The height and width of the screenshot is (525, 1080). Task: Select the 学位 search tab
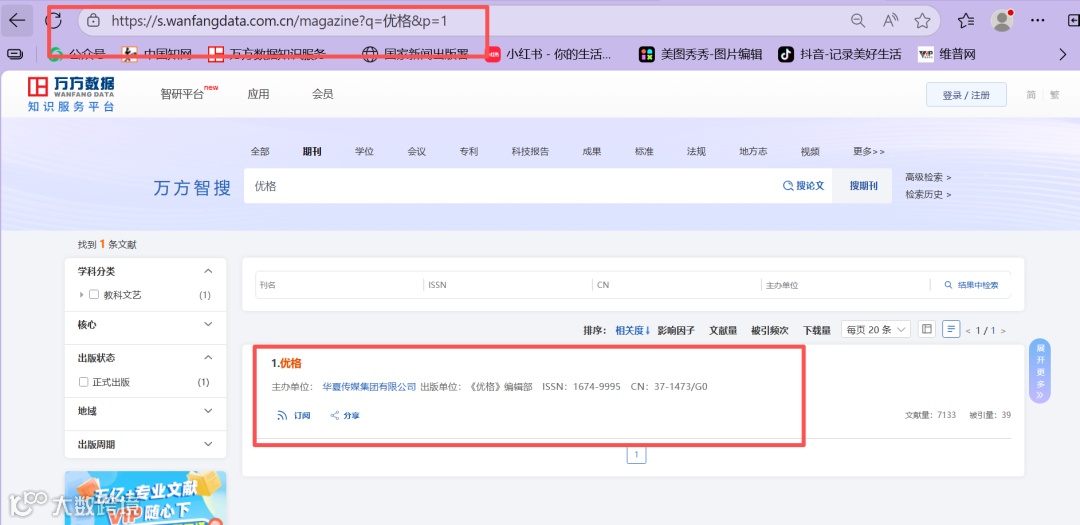364,152
